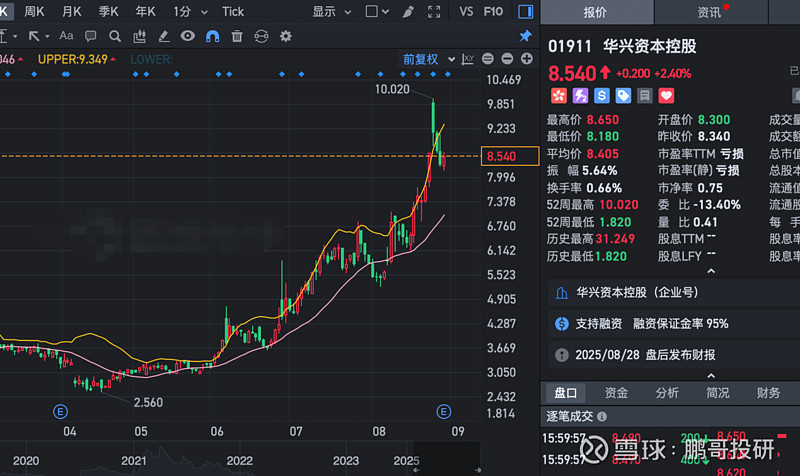Delete drawings with the trash icon
The image size is (800, 476).
(237, 36)
